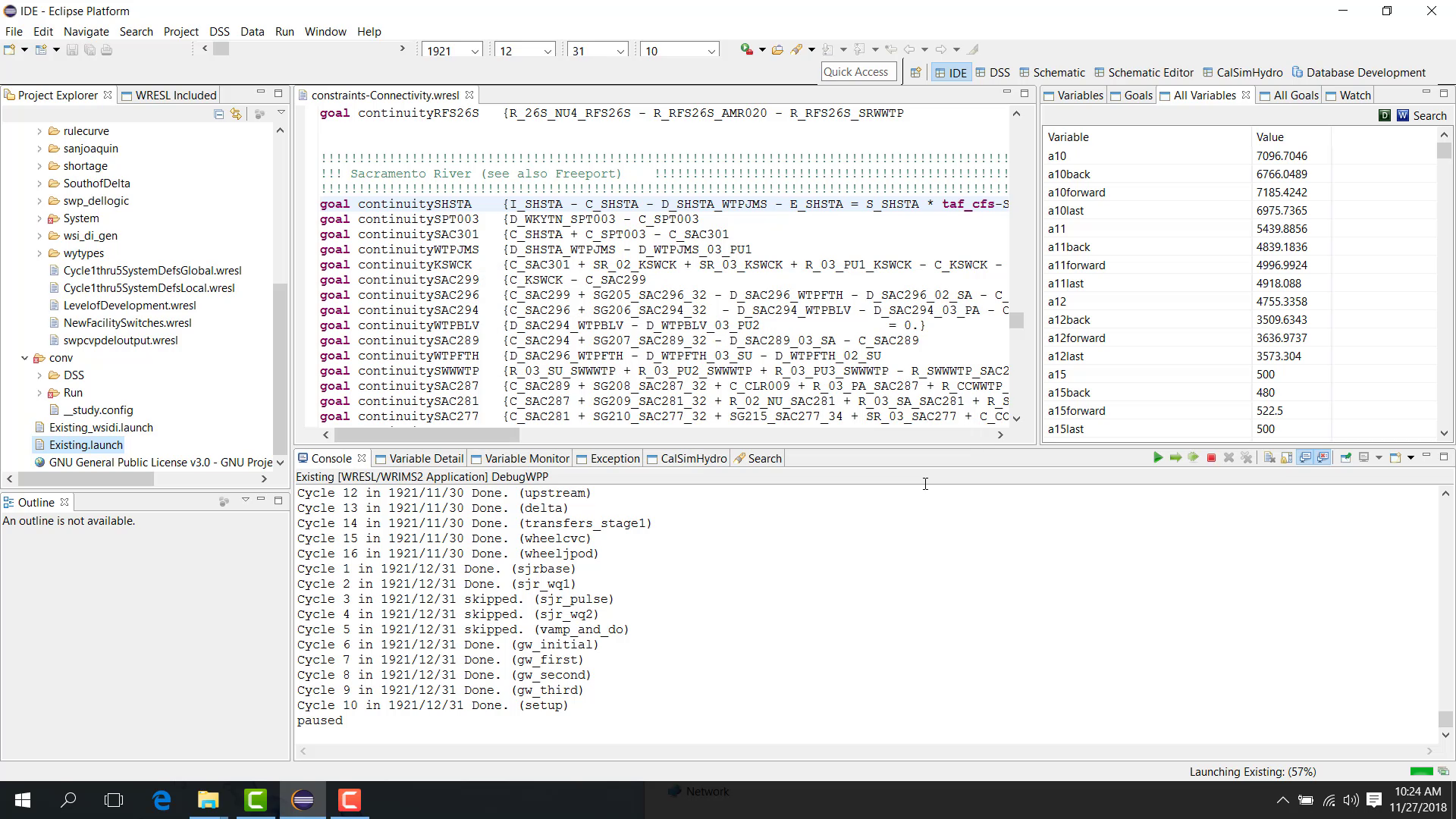Click the W icon in All Variables panel
Screen dimensions: 1456x819
(1403, 115)
